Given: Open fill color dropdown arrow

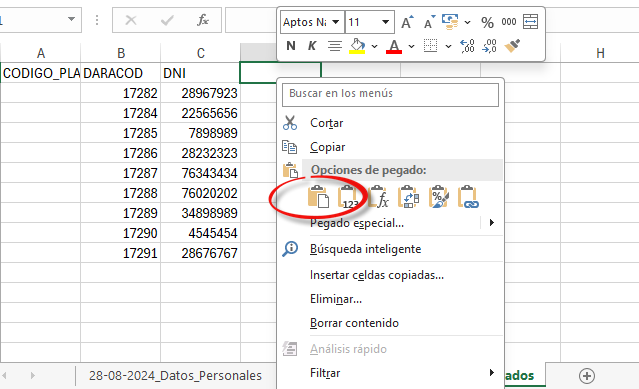Looking at the screenshot, I should 374,46.
